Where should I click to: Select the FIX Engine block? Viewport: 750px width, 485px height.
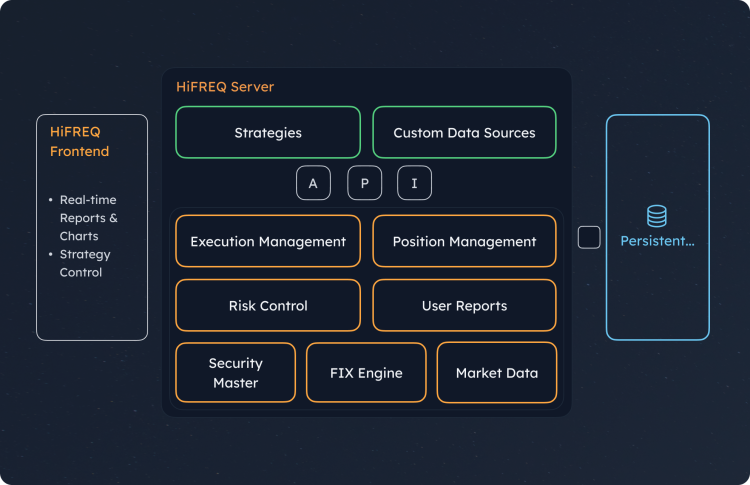tap(366, 373)
